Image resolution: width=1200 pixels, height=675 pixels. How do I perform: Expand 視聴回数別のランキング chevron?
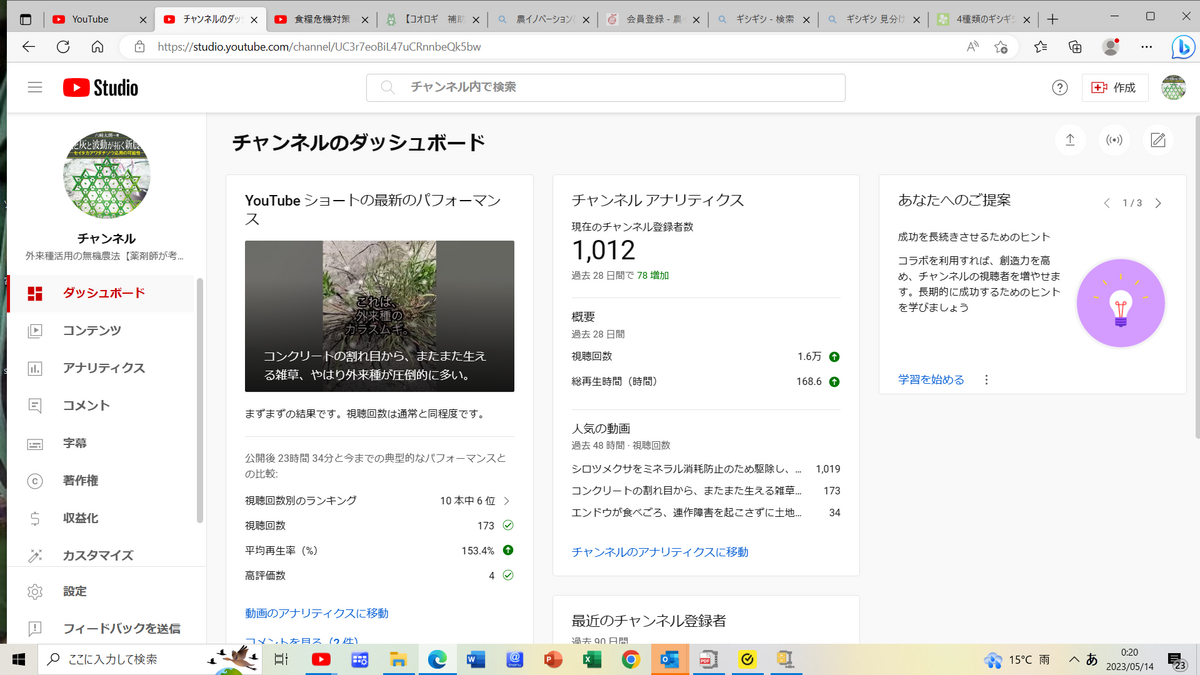506,500
